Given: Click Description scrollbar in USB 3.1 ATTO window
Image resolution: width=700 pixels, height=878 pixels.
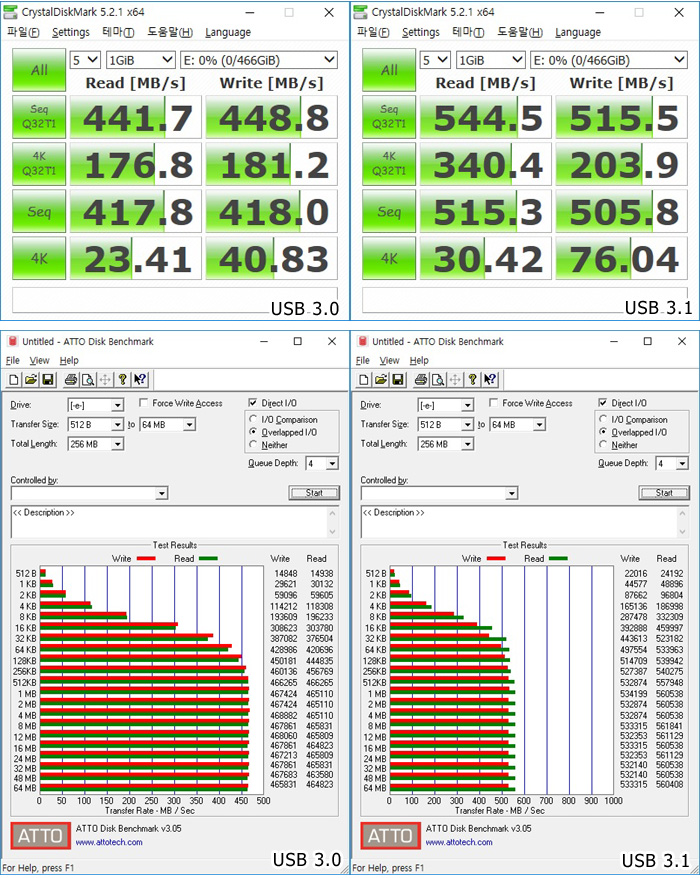Looking at the screenshot, I should [x=683, y=522].
